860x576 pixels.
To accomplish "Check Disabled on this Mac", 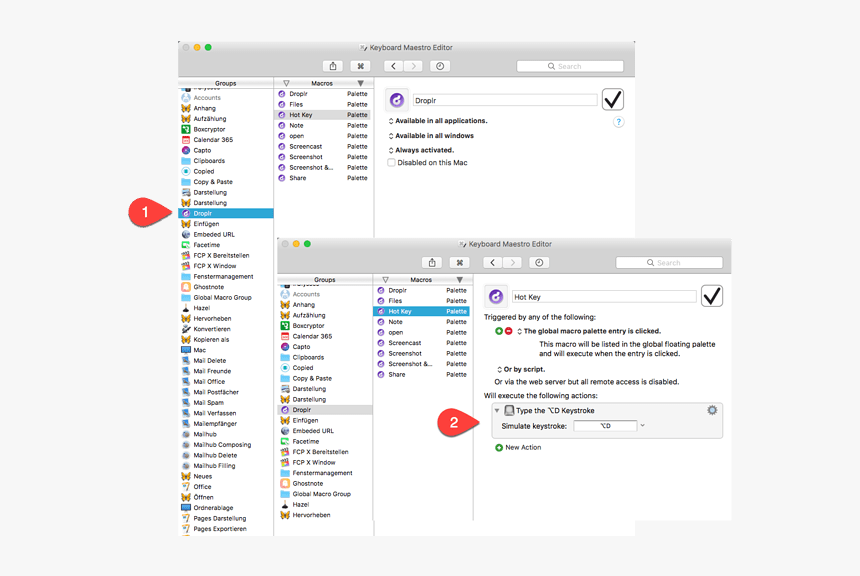I will pyautogui.click(x=391, y=162).
